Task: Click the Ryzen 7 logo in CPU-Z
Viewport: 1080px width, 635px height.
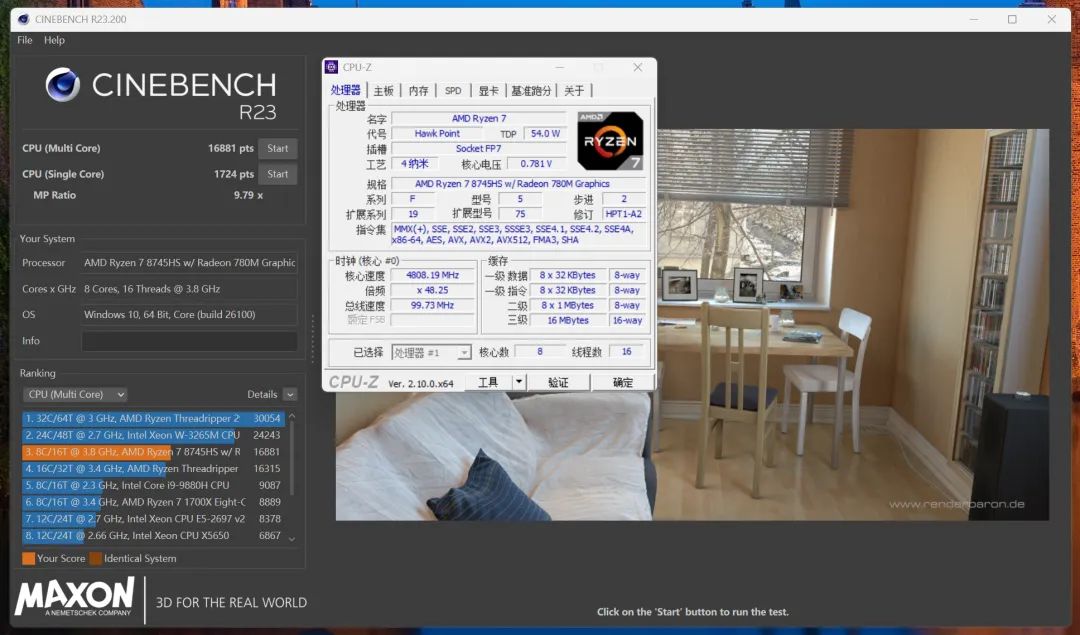Action: click(610, 140)
